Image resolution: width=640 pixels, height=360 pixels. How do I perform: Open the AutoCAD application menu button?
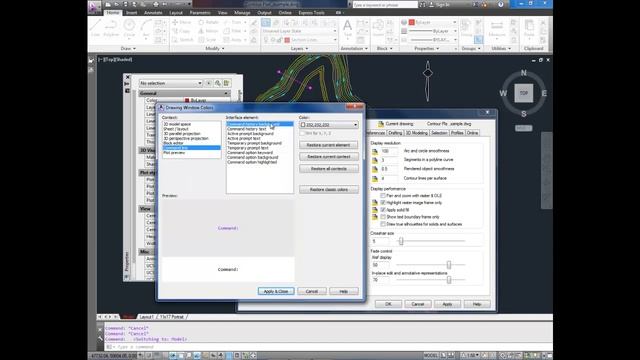[94, 6]
